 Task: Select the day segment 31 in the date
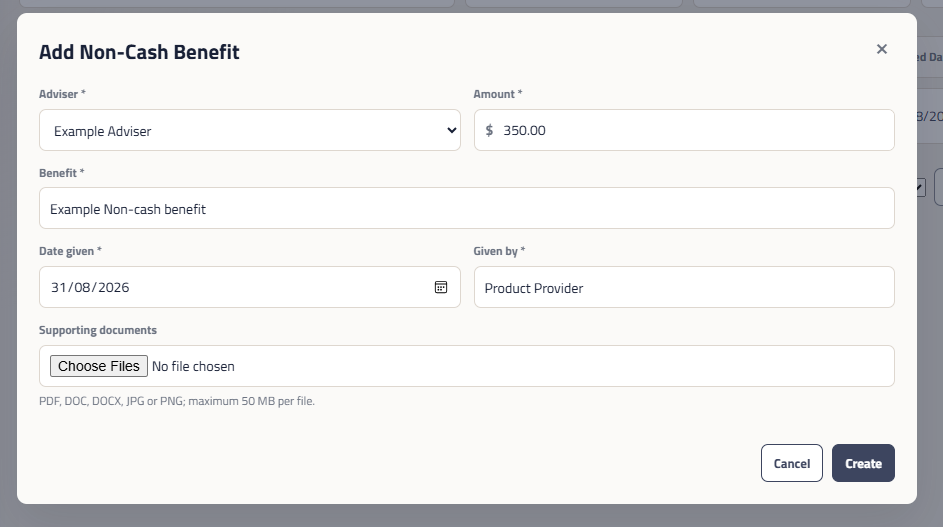coord(58,288)
